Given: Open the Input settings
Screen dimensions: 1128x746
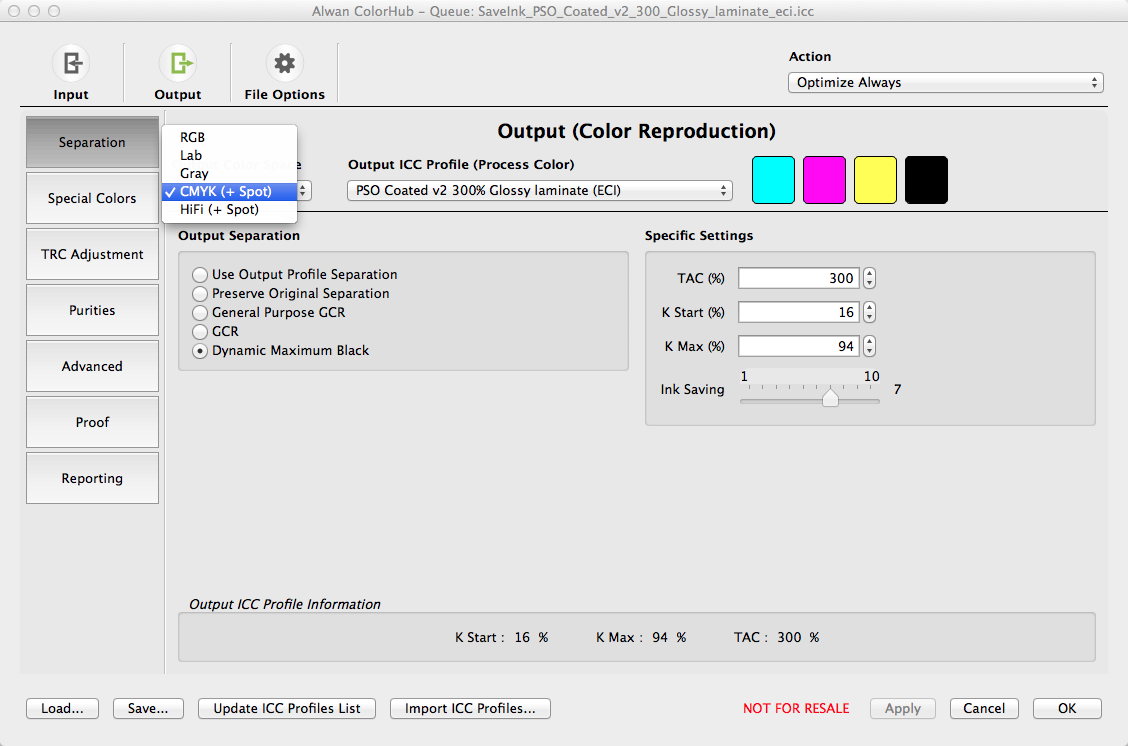Looking at the screenshot, I should point(70,72).
